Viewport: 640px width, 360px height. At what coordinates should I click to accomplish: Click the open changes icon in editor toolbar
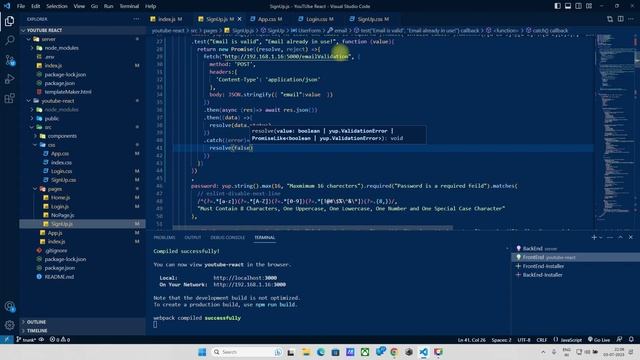610,19
